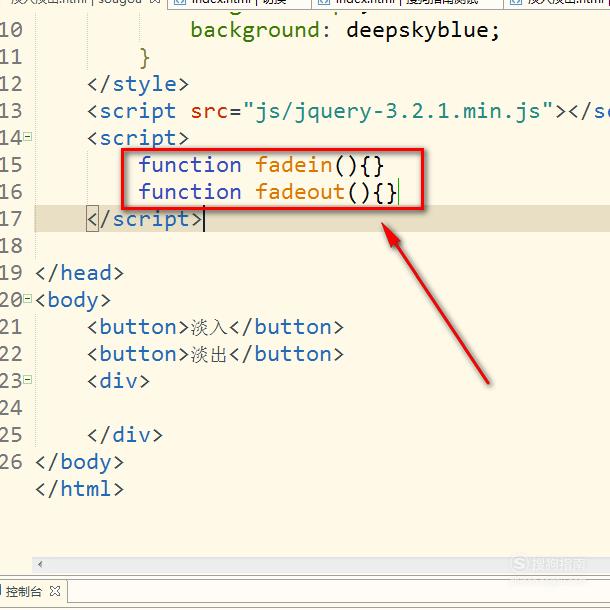Click the closing '</style>' tag
610x610 pixels.
[138, 84]
